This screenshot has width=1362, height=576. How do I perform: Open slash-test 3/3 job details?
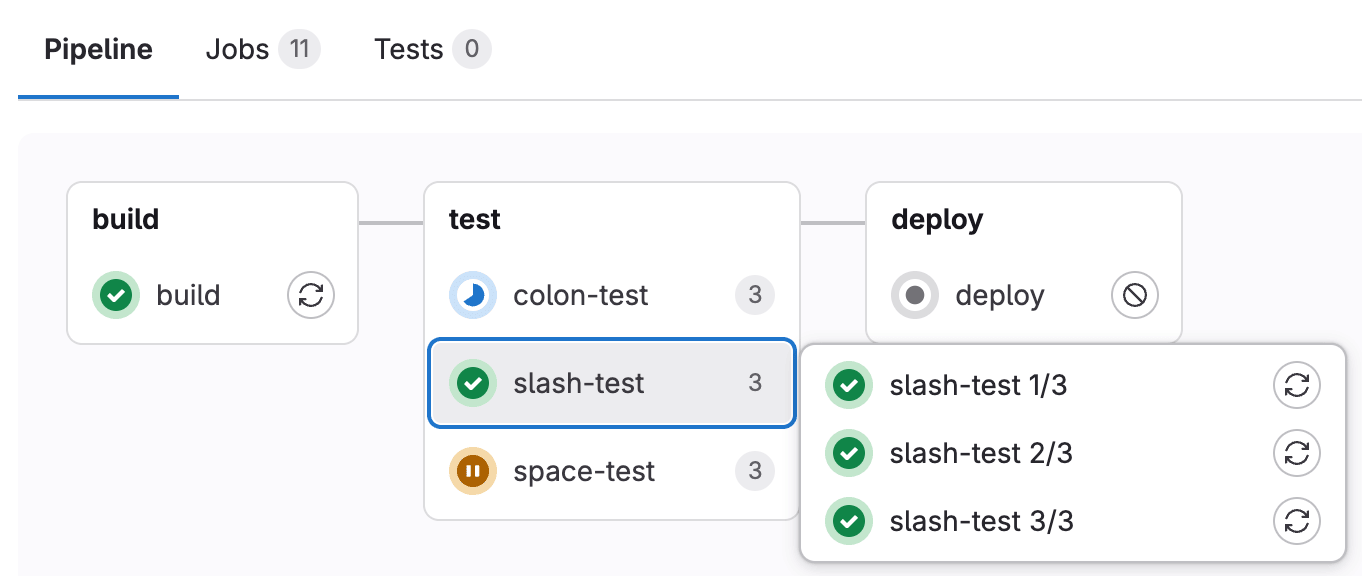click(x=981, y=521)
